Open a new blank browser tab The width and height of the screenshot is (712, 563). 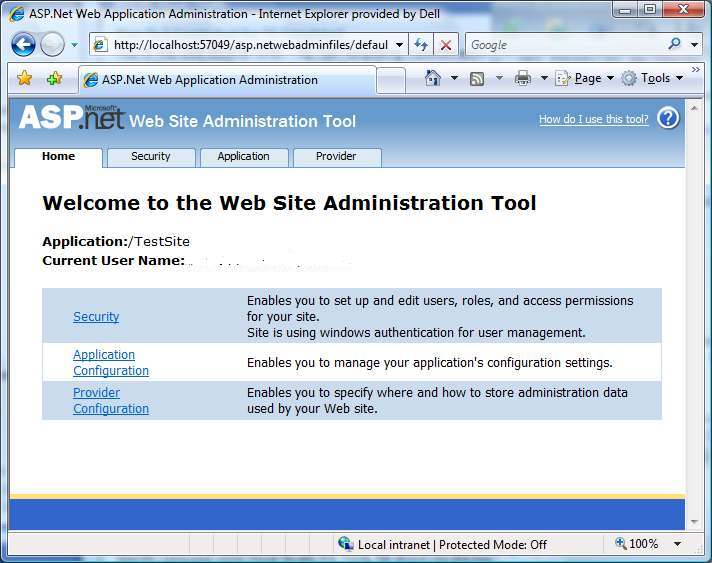click(391, 80)
